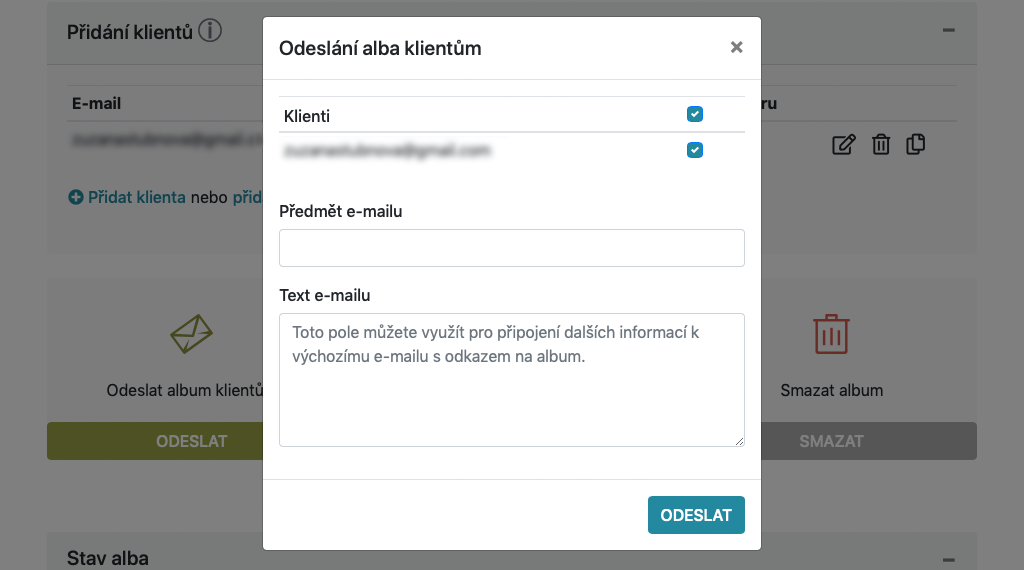Click the info icon beside Přidání klientů
Screen dimensions: 1024x570
(210, 31)
